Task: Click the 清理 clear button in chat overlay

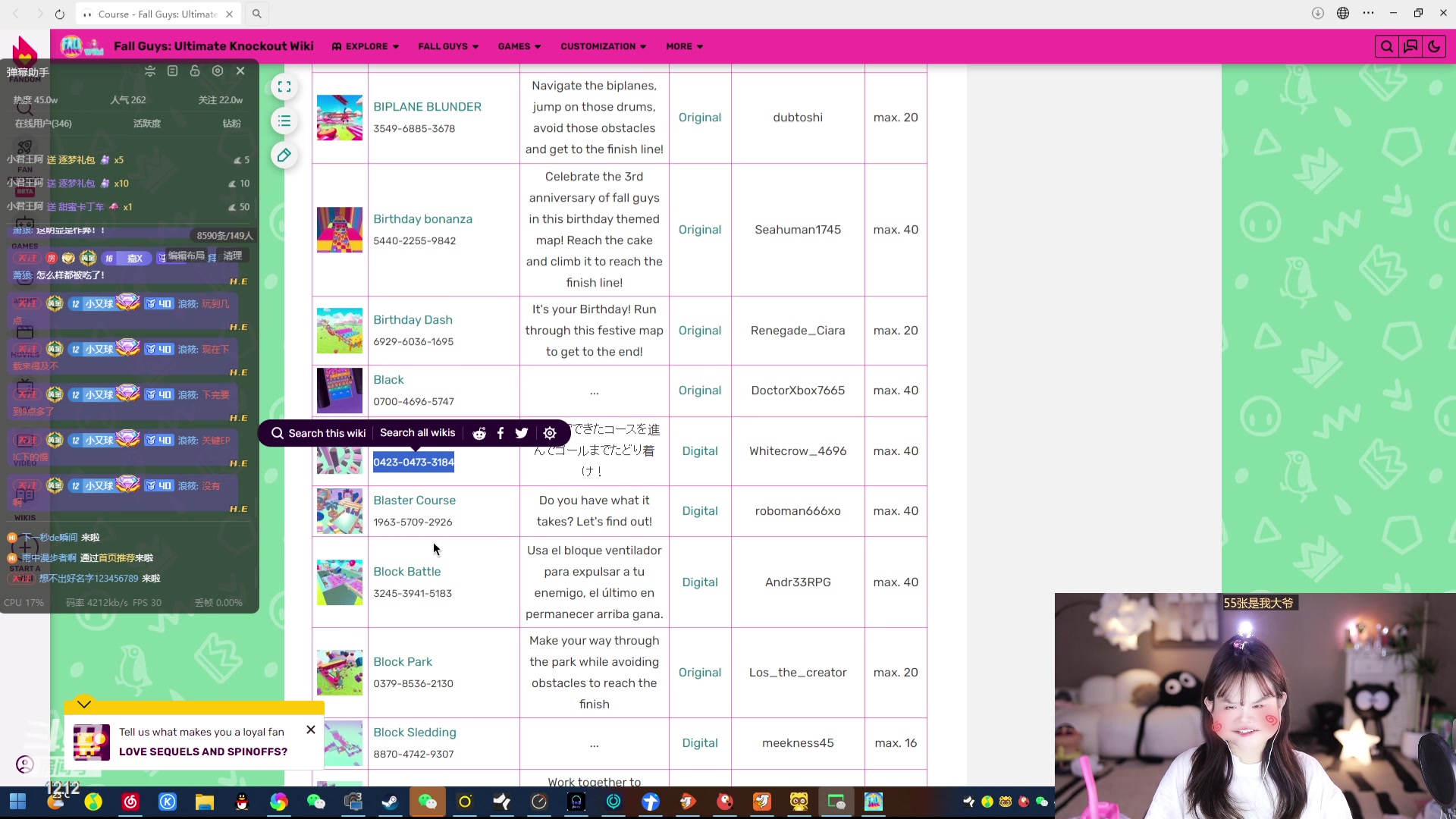Action: coord(233,256)
